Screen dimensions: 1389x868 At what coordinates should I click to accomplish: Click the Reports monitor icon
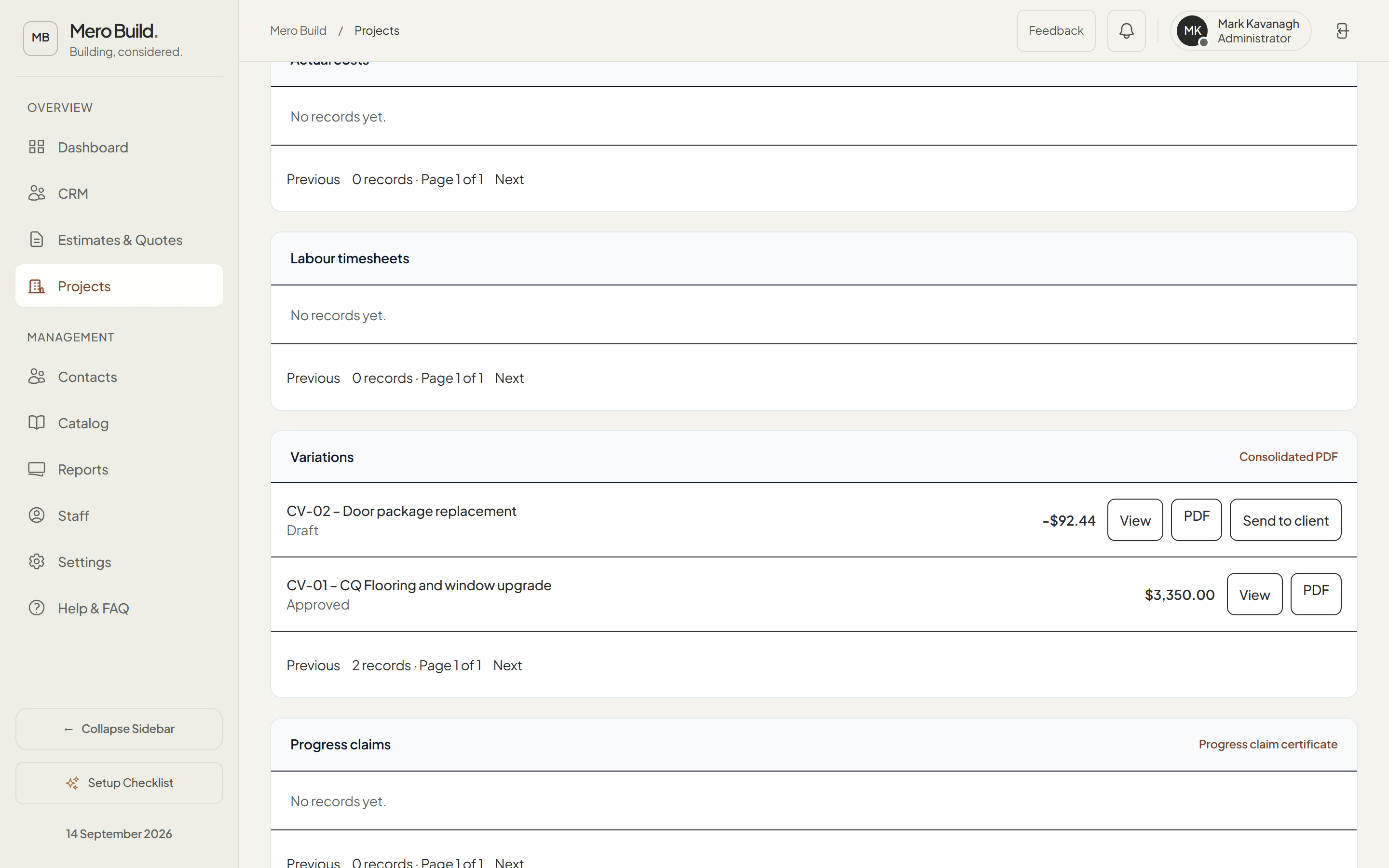pyautogui.click(x=37, y=469)
